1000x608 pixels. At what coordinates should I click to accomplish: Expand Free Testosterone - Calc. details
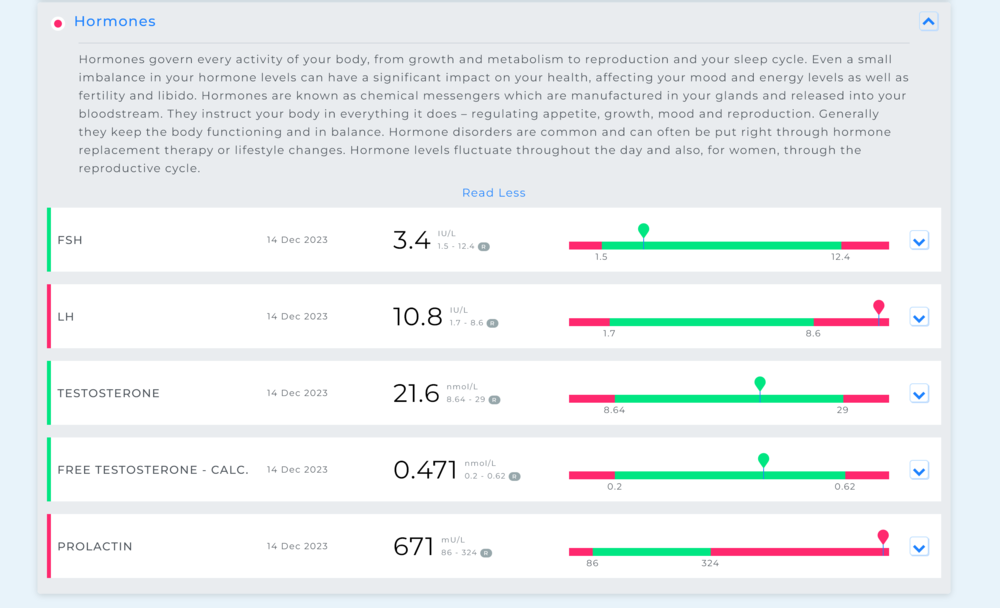(x=919, y=470)
